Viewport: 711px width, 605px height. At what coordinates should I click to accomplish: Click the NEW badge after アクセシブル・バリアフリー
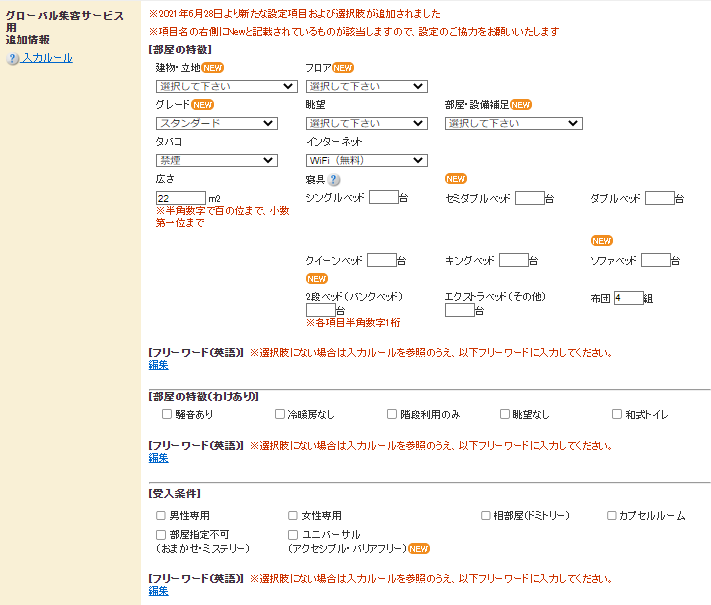pos(419,549)
